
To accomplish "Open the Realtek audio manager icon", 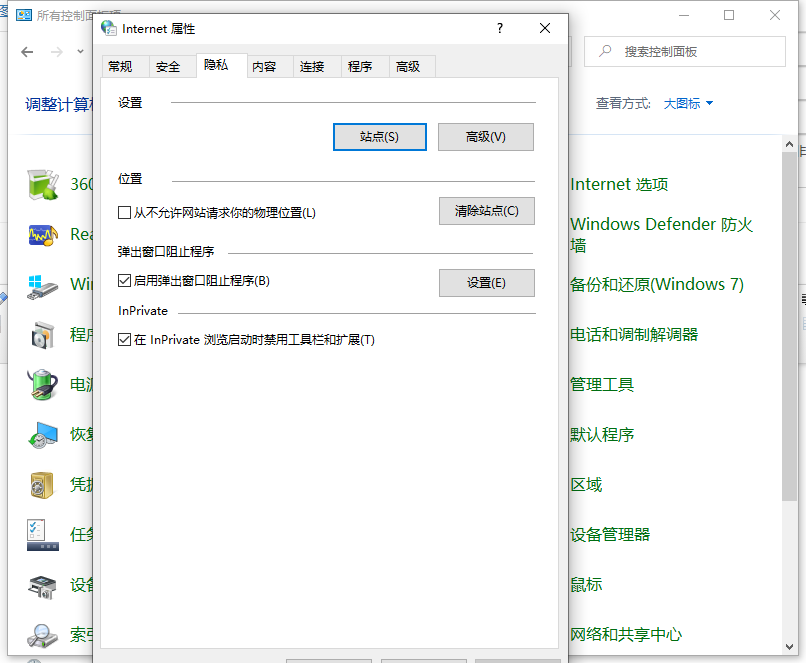I will (42, 235).
